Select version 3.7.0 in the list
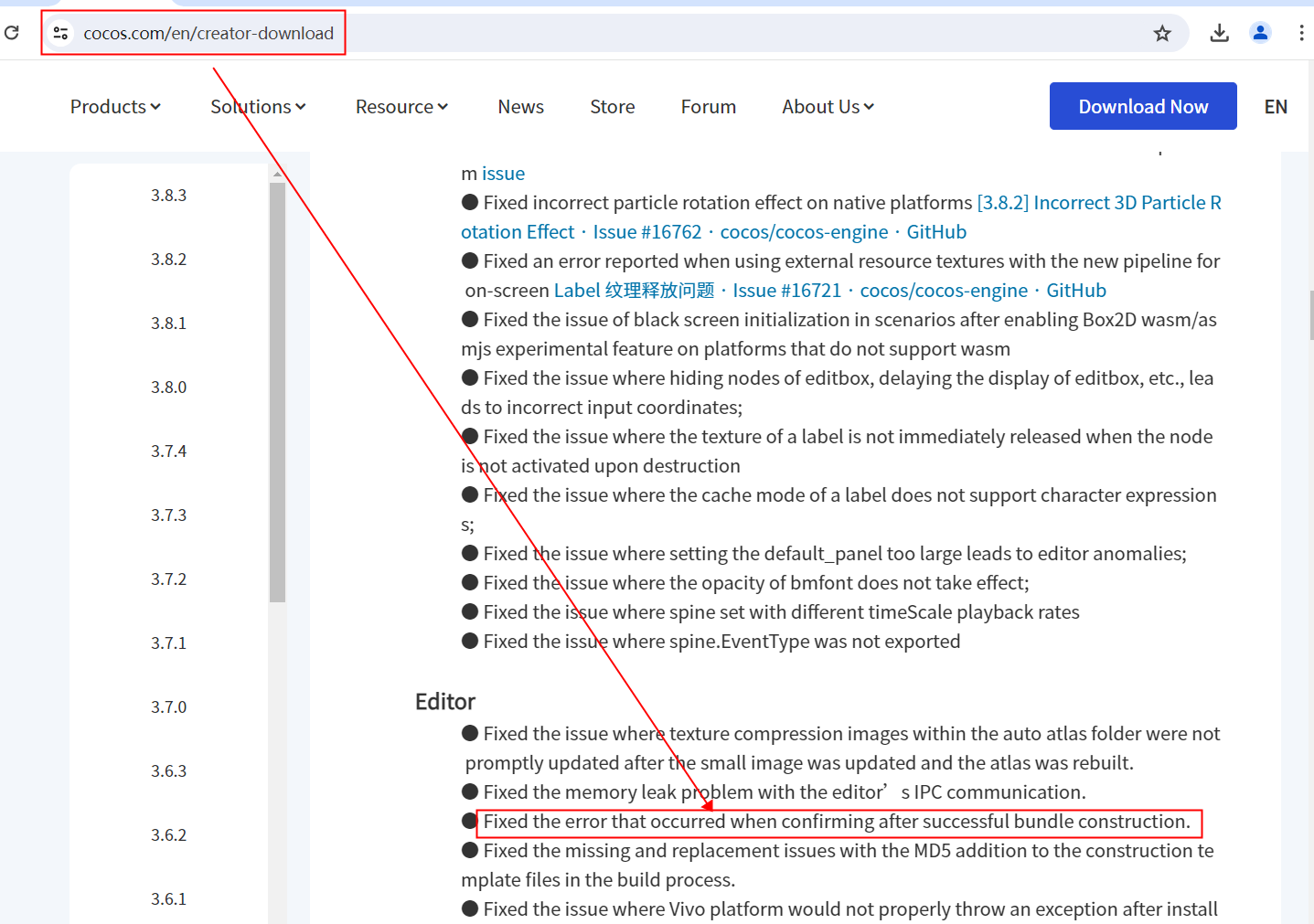Viewport: 1314px width, 924px height. pyautogui.click(x=169, y=707)
